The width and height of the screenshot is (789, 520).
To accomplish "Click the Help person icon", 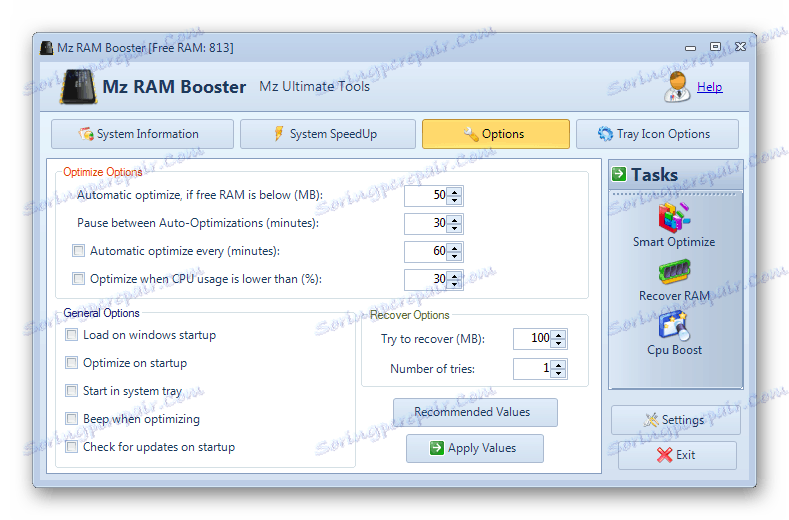I will pos(677,87).
